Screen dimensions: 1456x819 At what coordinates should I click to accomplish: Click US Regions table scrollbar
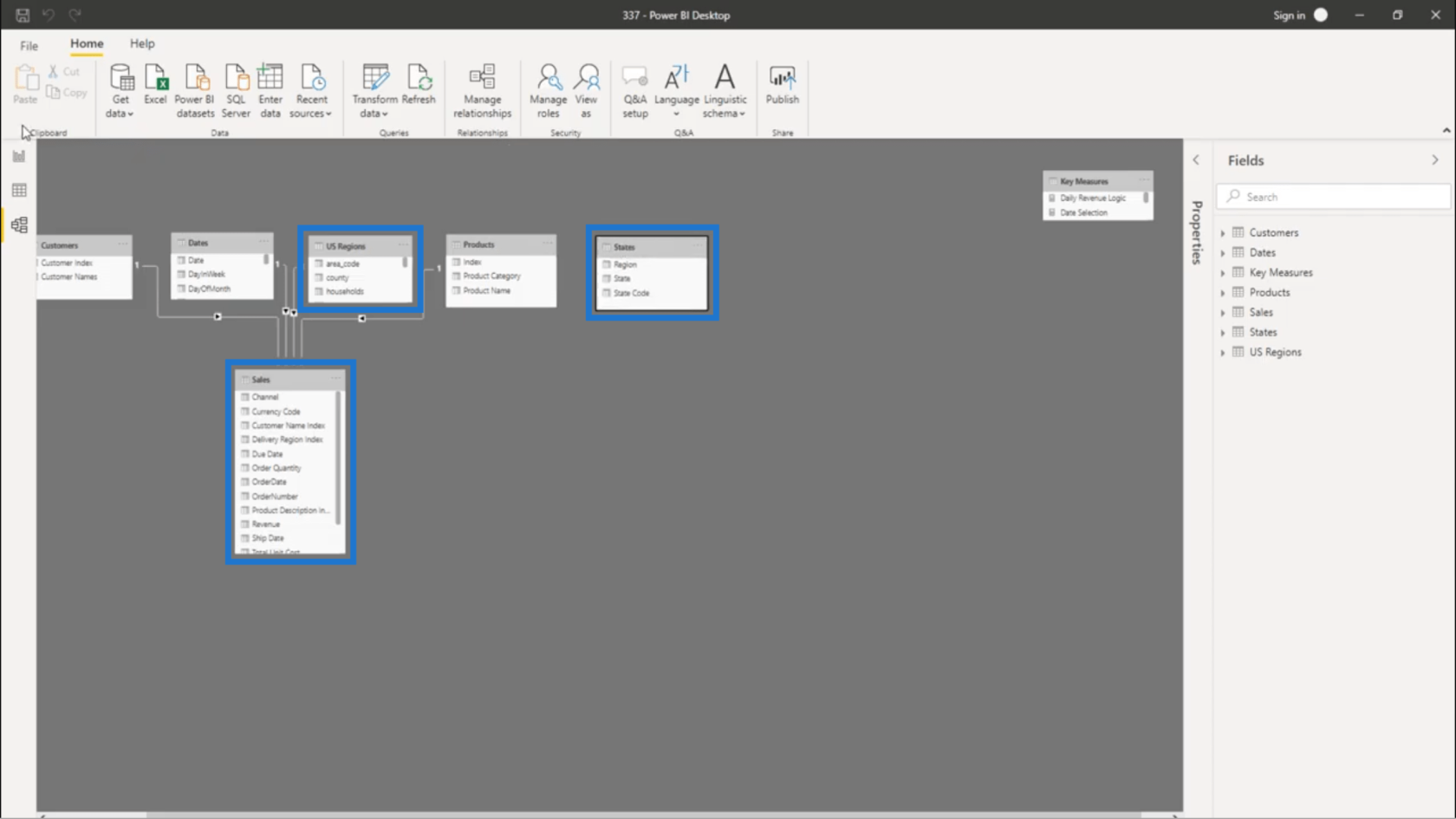[x=405, y=263]
